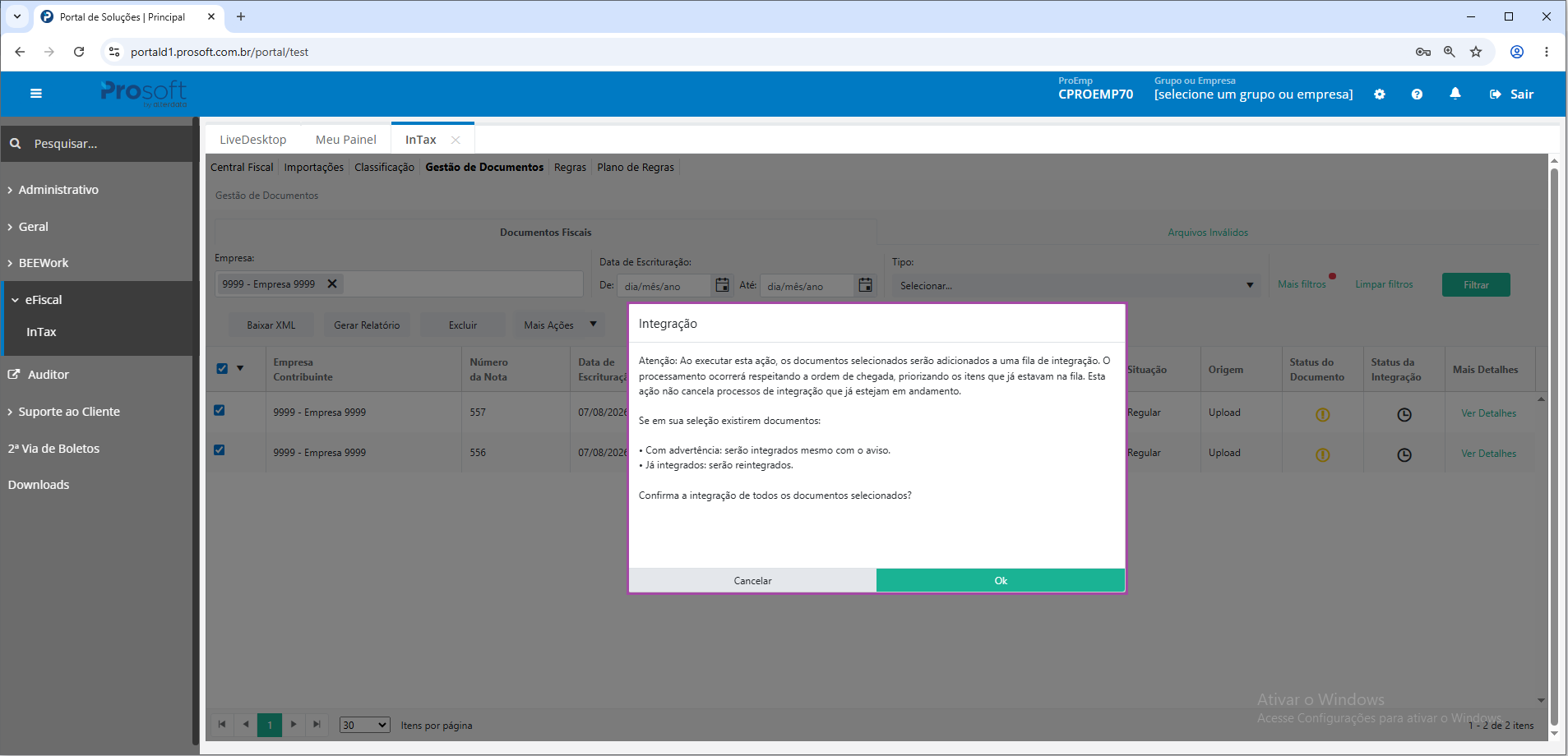
Task: Confirm integration with the Ok button
Action: click(x=1001, y=580)
